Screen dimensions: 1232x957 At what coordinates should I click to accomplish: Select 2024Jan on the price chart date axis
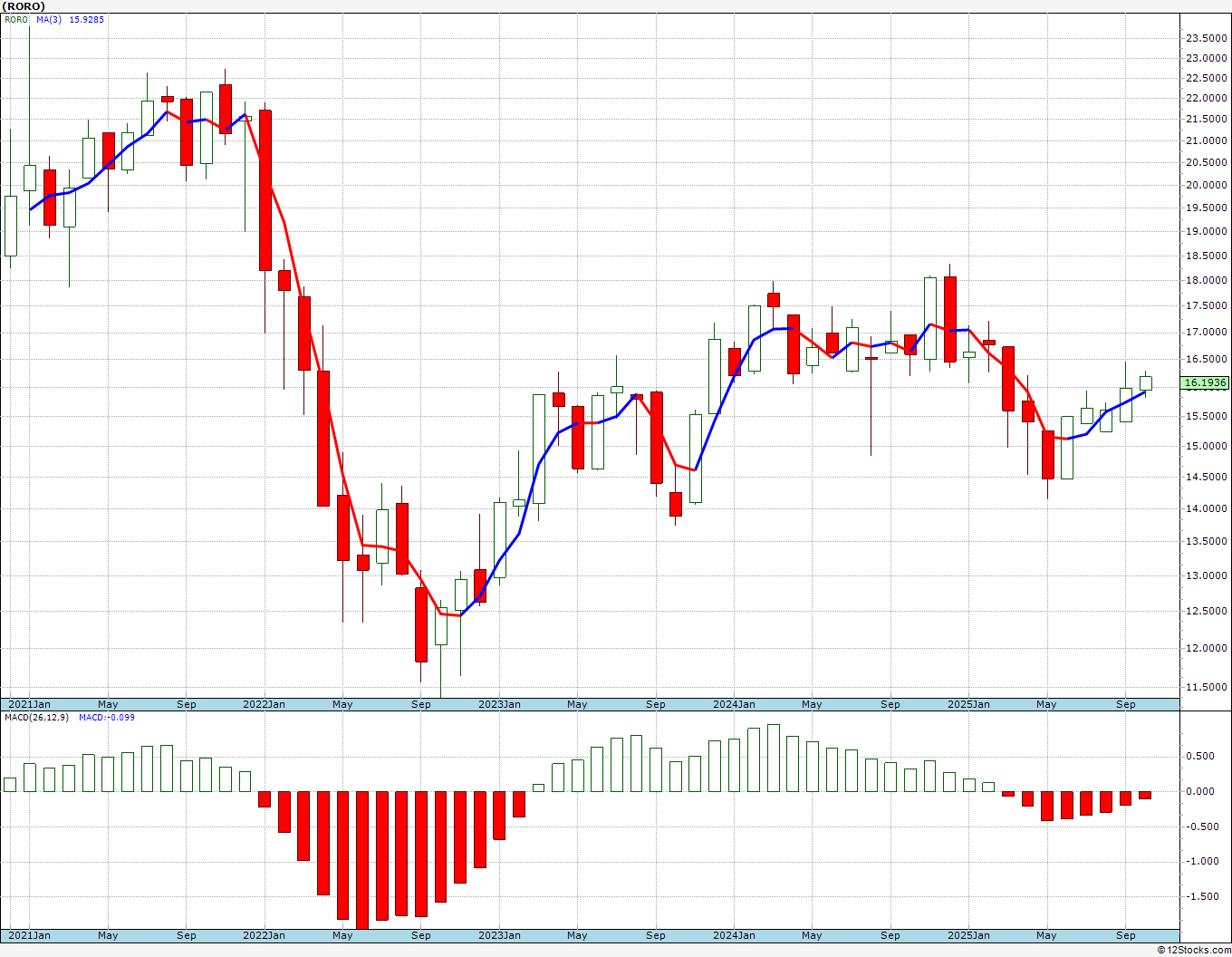[x=734, y=704]
